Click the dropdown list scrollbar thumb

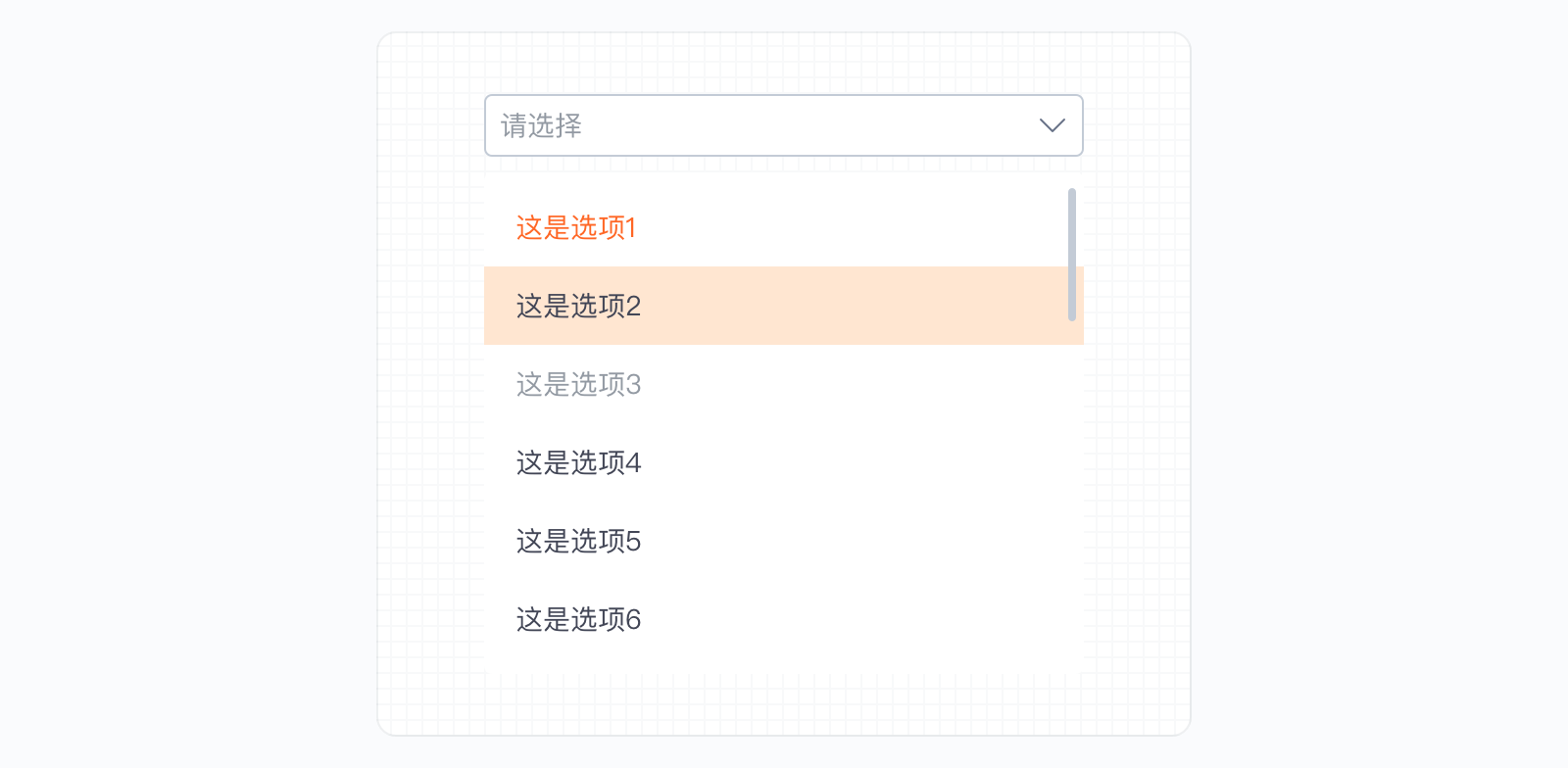point(1072,255)
